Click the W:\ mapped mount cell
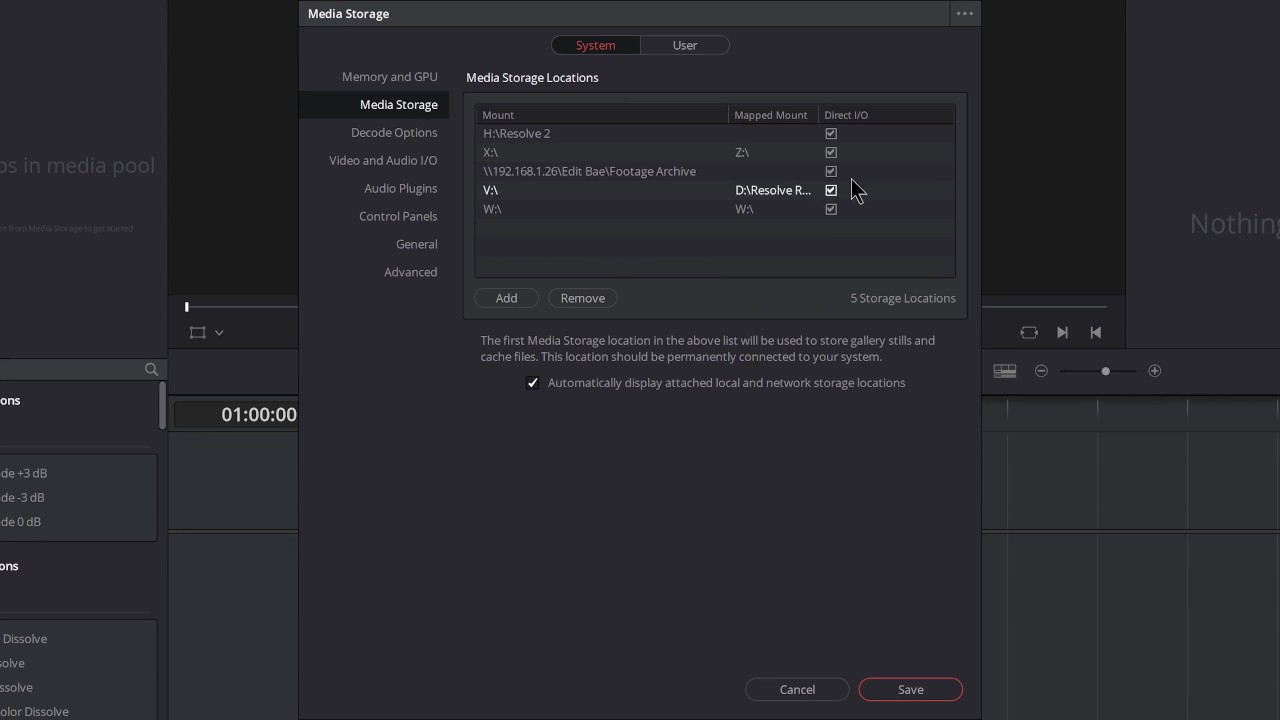Image resolution: width=1280 pixels, height=720 pixels. click(x=773, y=210)
